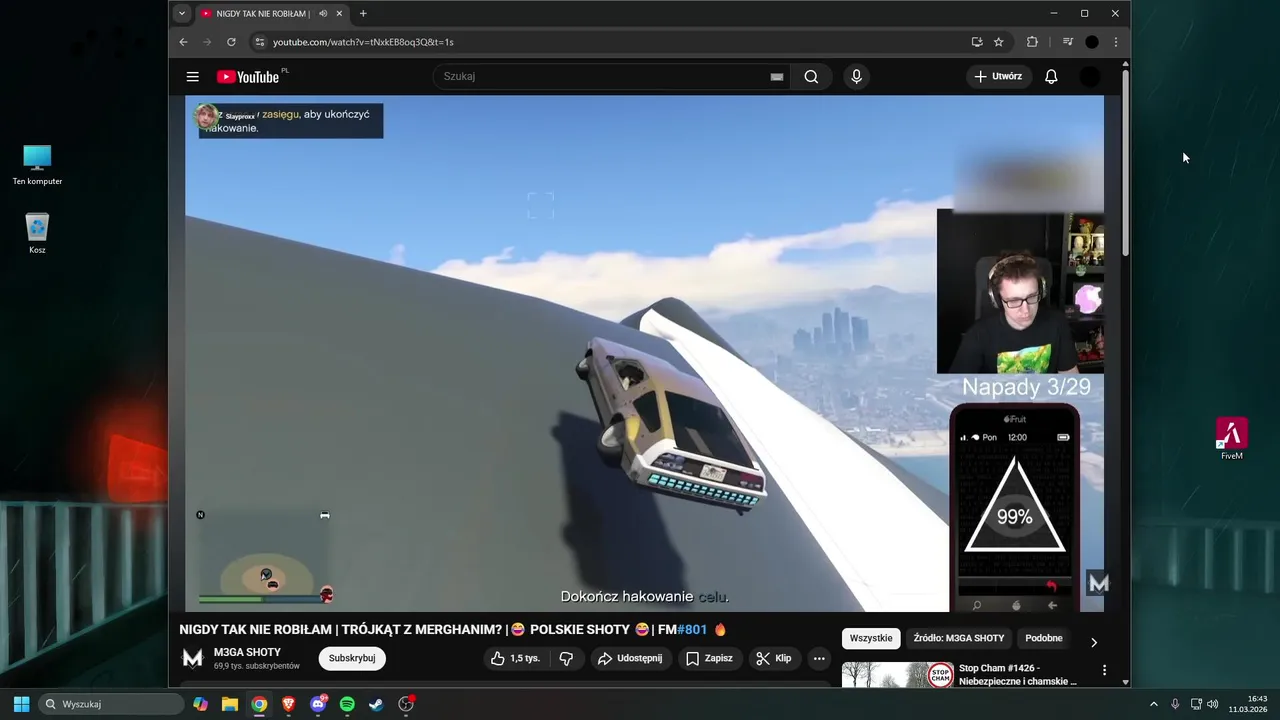Select the NIGDY TAK NIE ROBIŁAM browser tab
Viewport: 1280px width, 720px height.
tap(263, 14)
